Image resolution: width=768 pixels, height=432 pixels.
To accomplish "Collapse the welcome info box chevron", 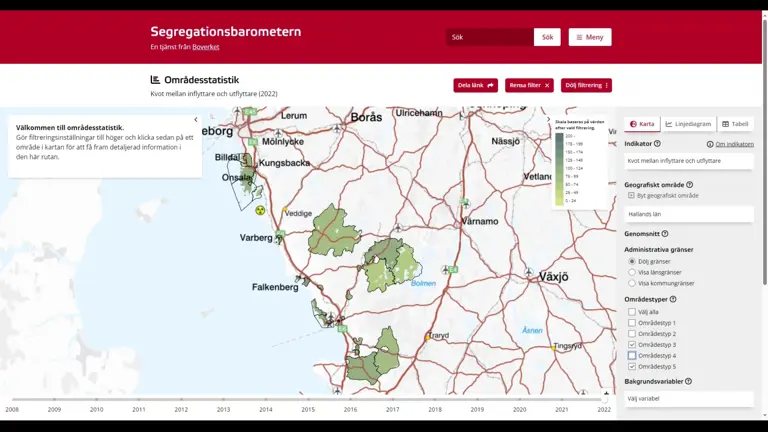I will (196, 120).
